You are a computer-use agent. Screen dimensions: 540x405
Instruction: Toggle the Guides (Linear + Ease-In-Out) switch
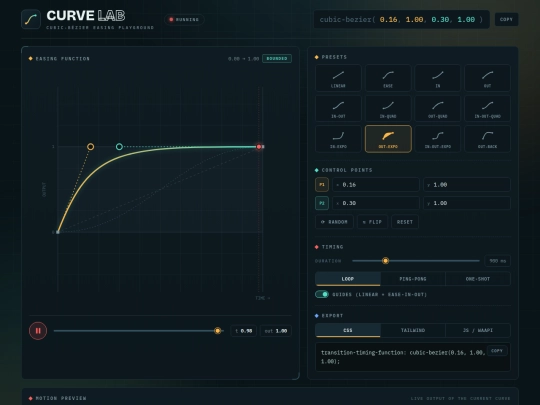pyautogui.click(x=322, y=294)
